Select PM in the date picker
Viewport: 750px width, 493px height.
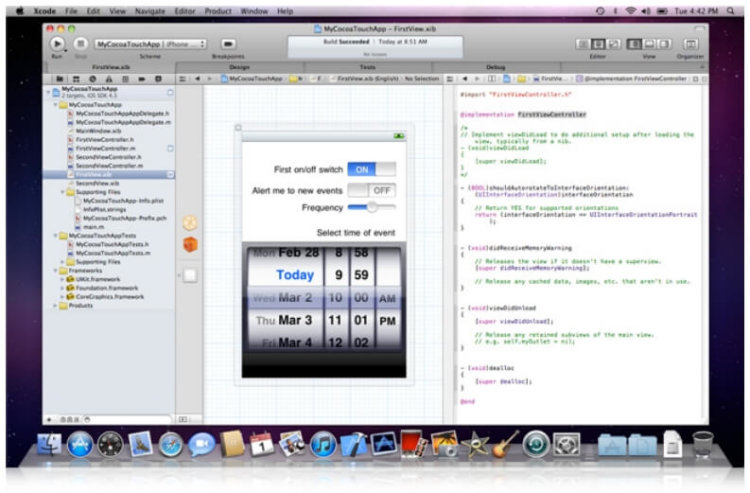(387, 321)
